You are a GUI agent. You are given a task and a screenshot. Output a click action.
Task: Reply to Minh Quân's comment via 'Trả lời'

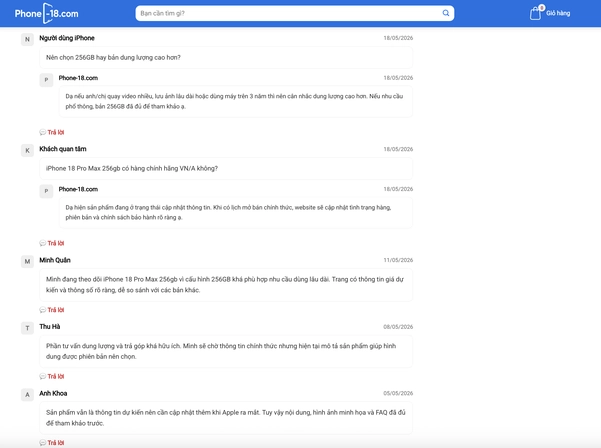click(x=52, y=310)
